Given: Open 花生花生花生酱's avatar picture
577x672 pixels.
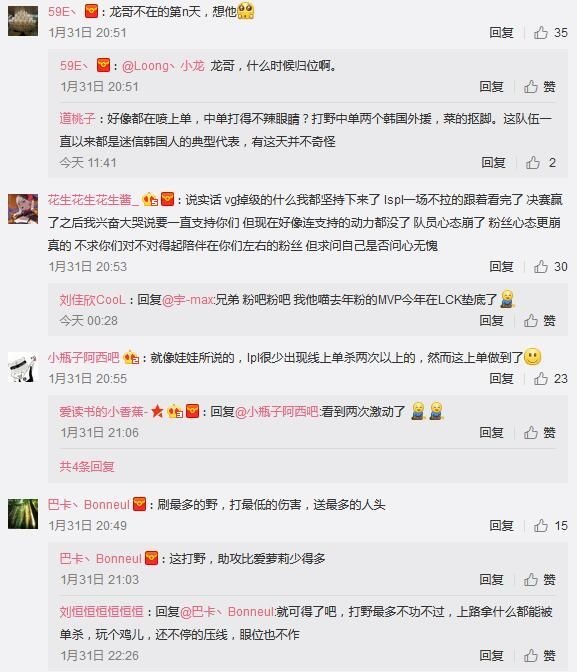Looking at the screenshot, I should point(23,209).
